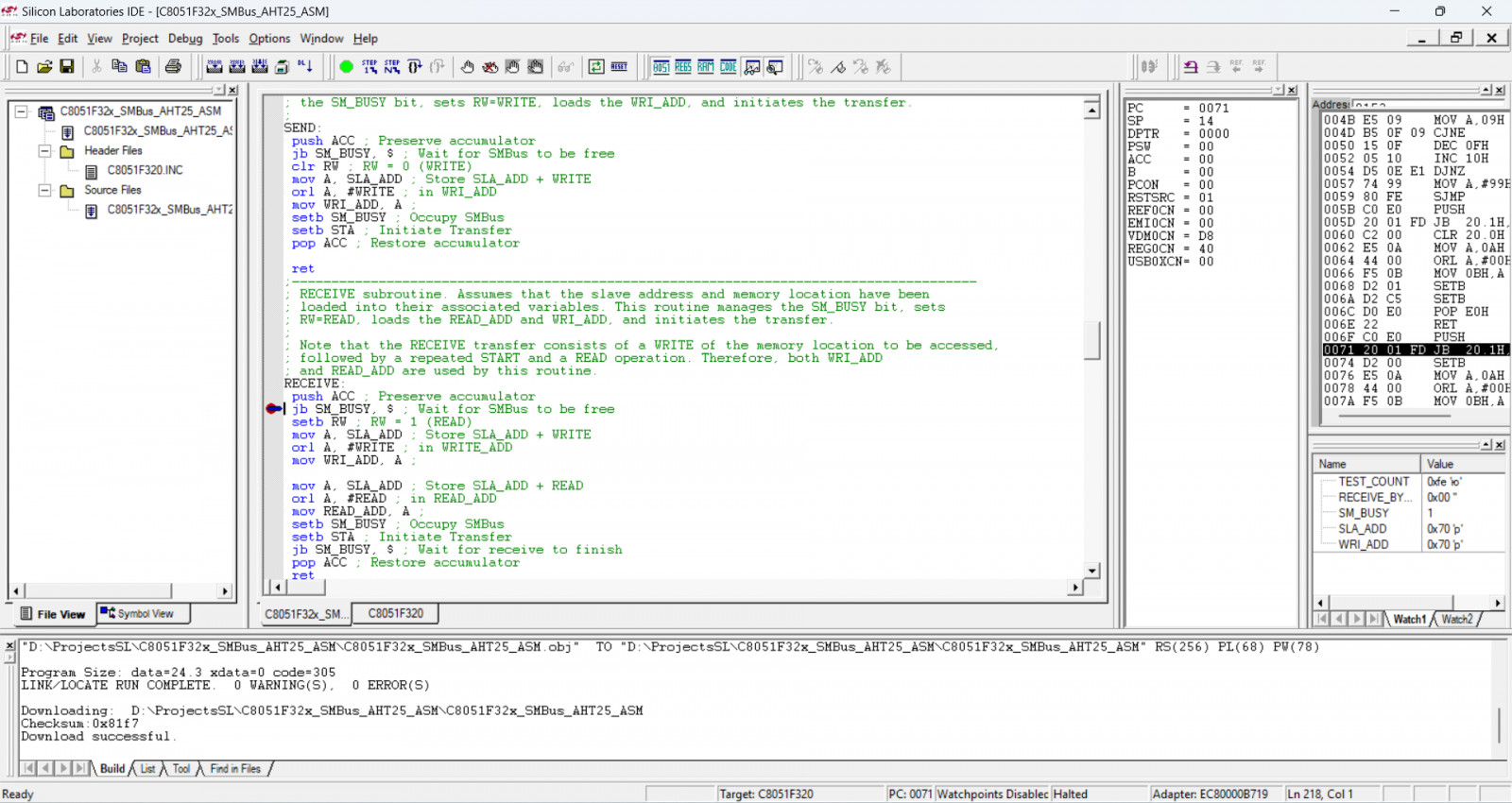1512x803 pixels.
Task: Click the Step Over icon
Action: 415,67
